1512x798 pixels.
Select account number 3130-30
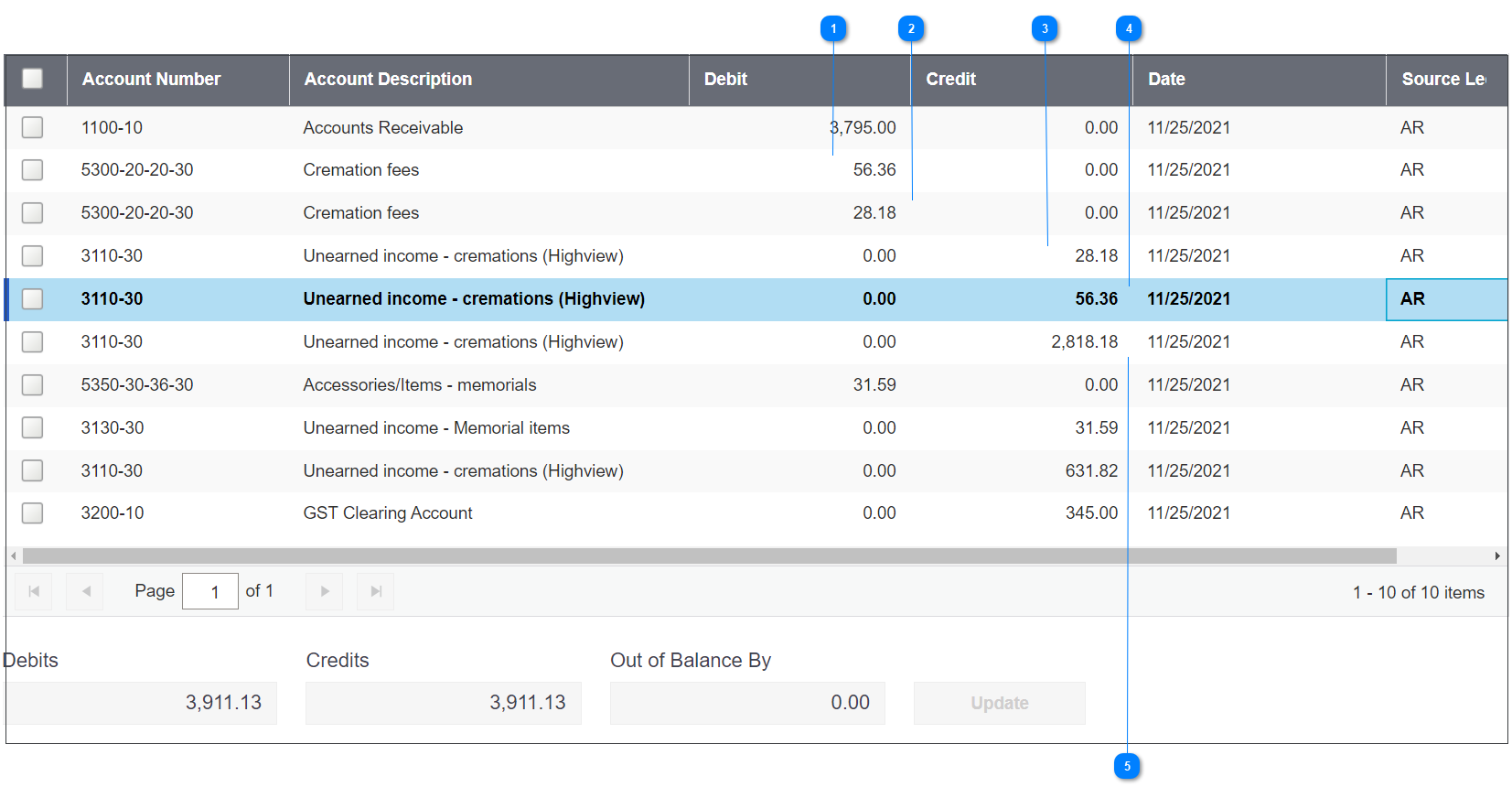(x=113, y=427)
